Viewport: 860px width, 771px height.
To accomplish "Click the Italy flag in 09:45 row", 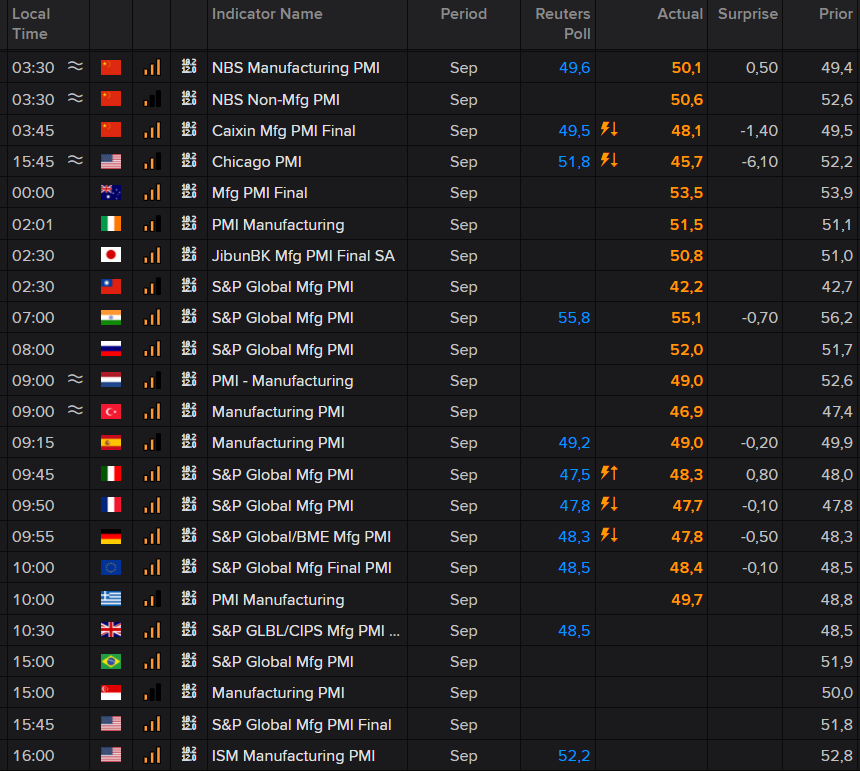I will pos(111,474).
